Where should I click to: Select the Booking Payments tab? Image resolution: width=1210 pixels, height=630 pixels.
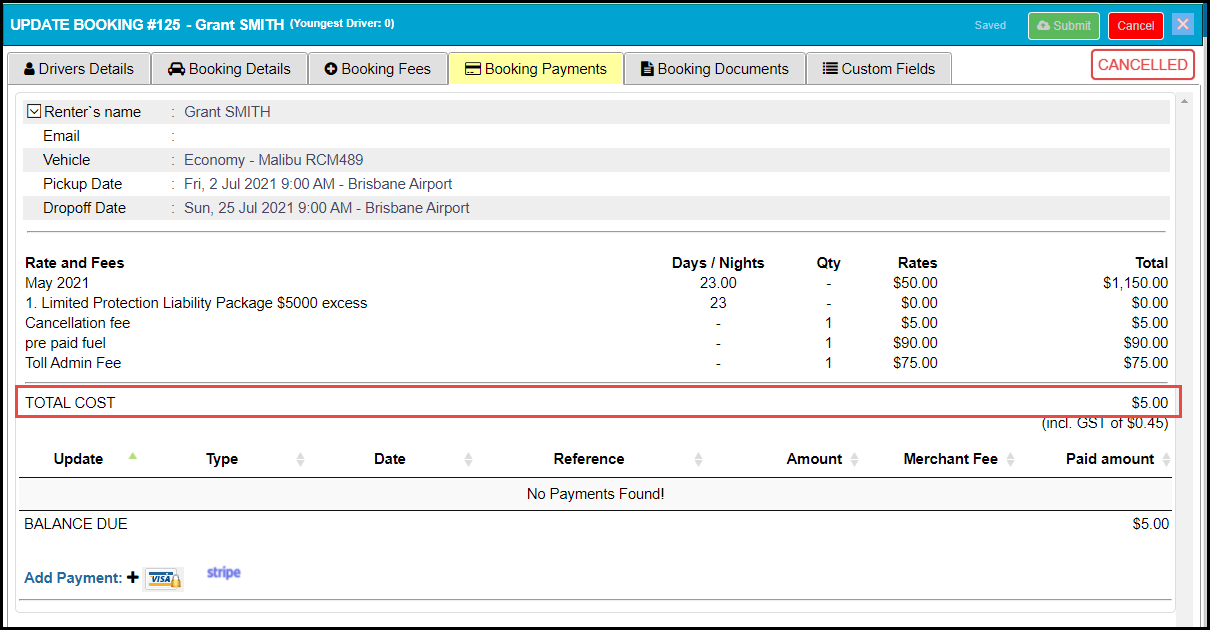[535, 69]
